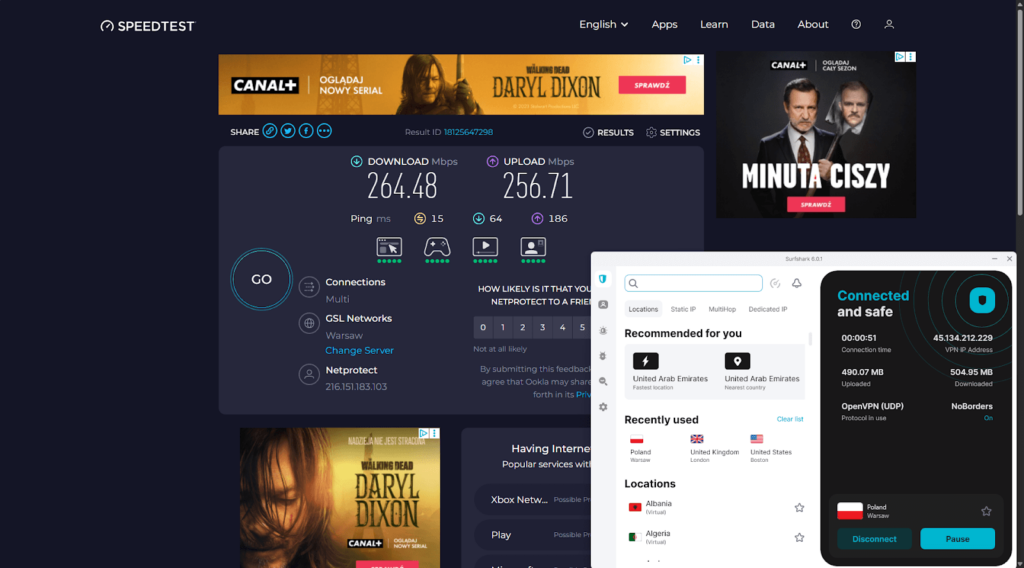Click SPRAWDŹ on Minuta Ciszy ad
This screenshot has width=1024, height=568.
(816, 204)
